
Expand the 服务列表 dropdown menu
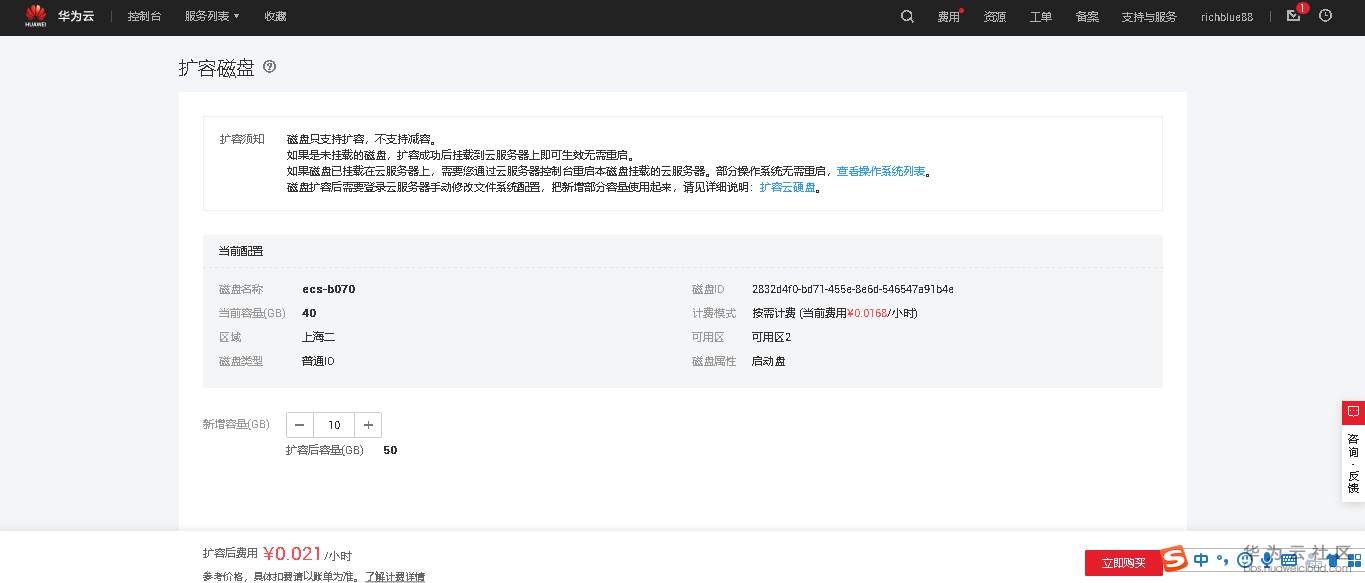click(212, 17)
